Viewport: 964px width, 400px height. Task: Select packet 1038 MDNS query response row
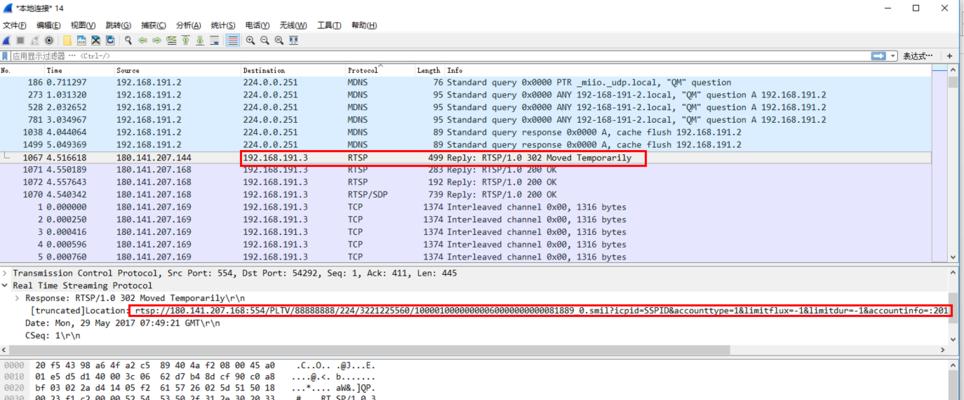click(465, 132)
